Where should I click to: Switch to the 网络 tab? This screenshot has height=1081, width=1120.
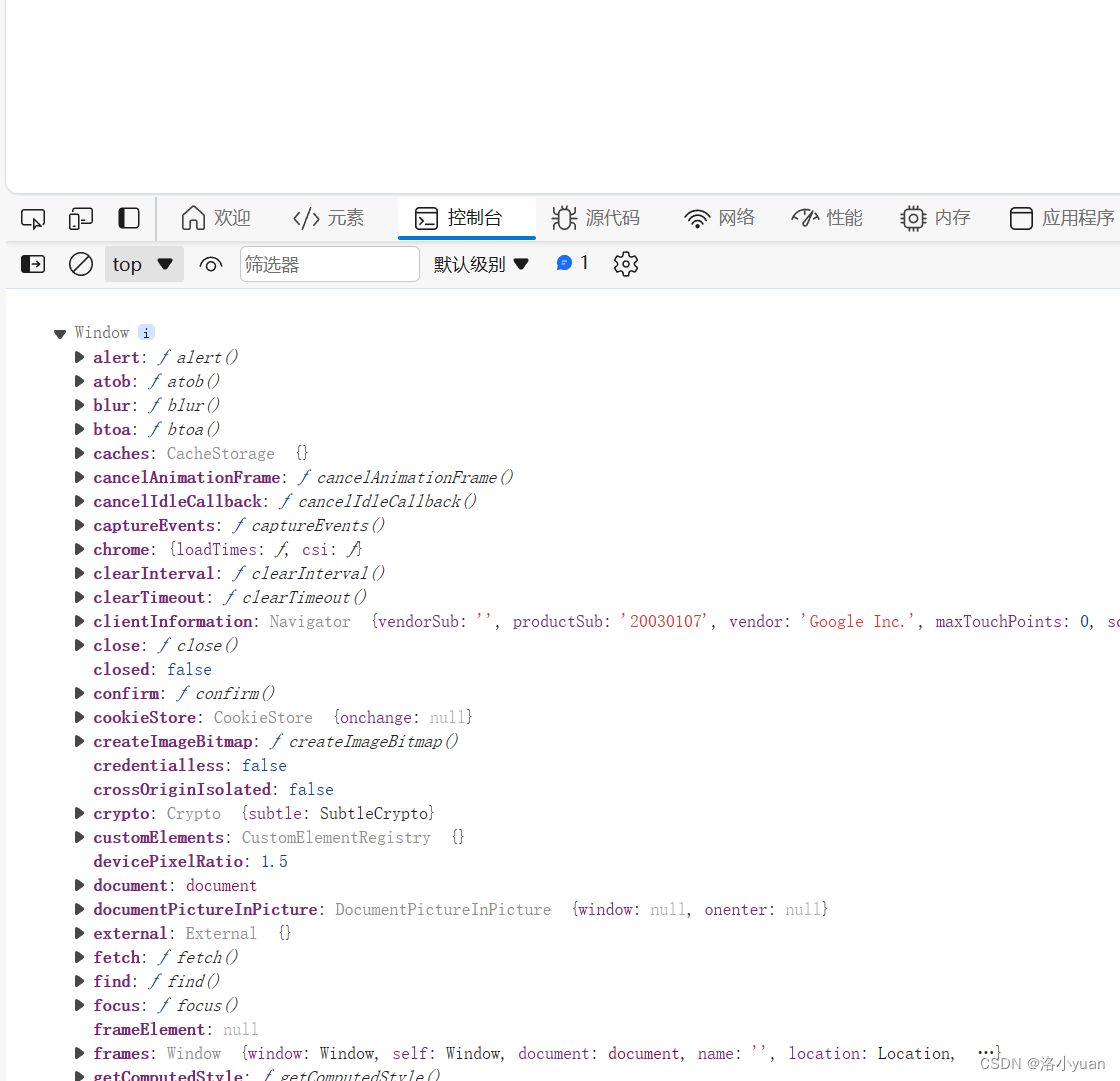[719, 217]
